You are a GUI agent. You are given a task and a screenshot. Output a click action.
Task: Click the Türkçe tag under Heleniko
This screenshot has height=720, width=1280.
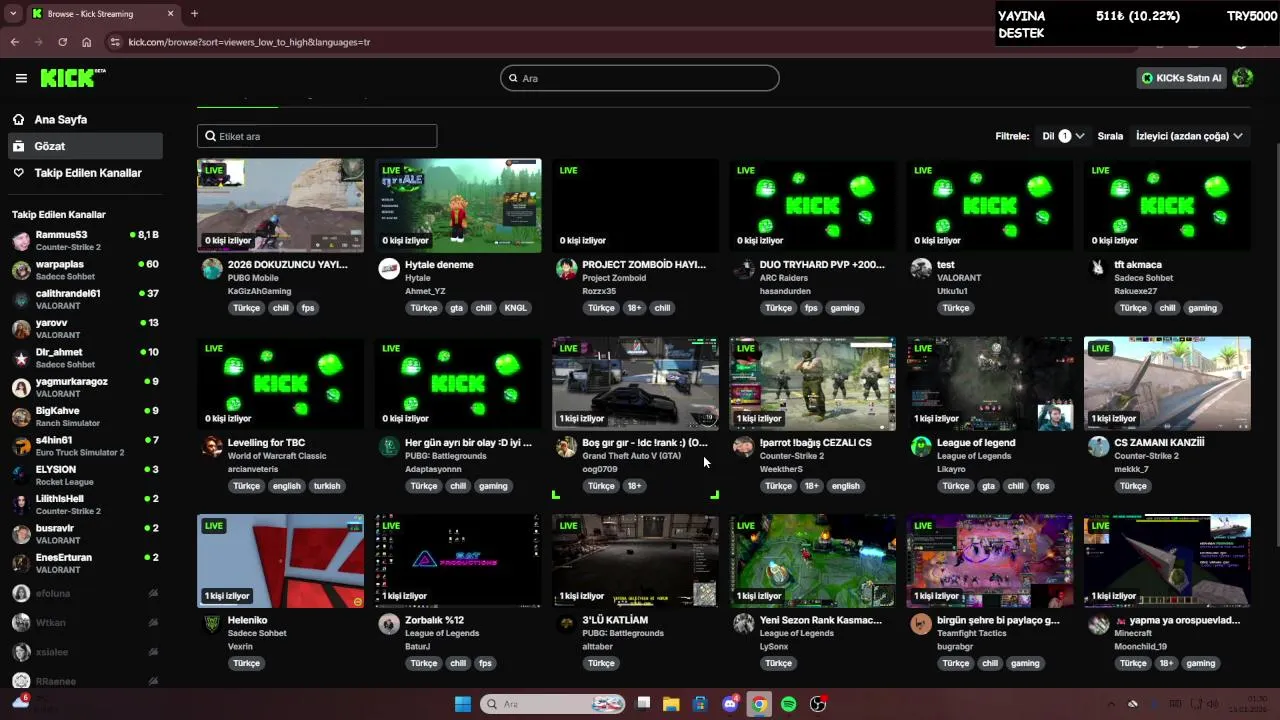point(246,663)
